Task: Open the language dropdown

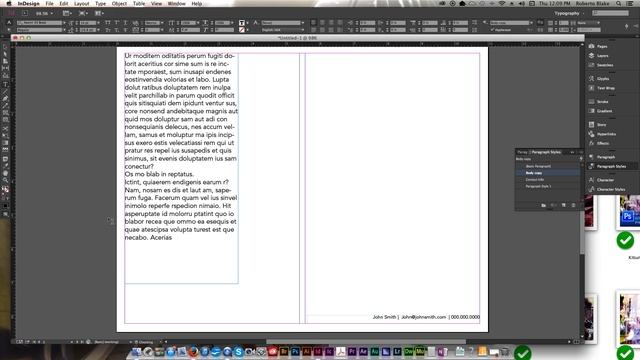Action: (302, 30)
